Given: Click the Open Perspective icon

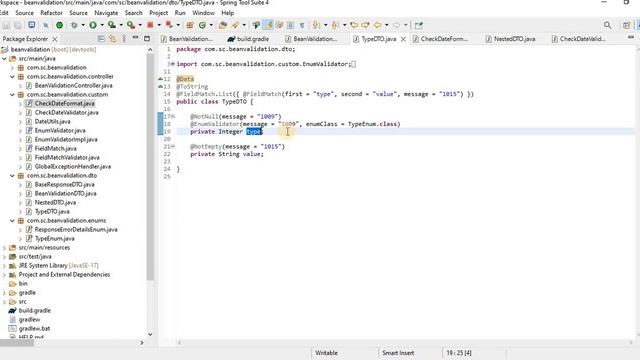Looking at the screenshot, I should coord(627,25).
